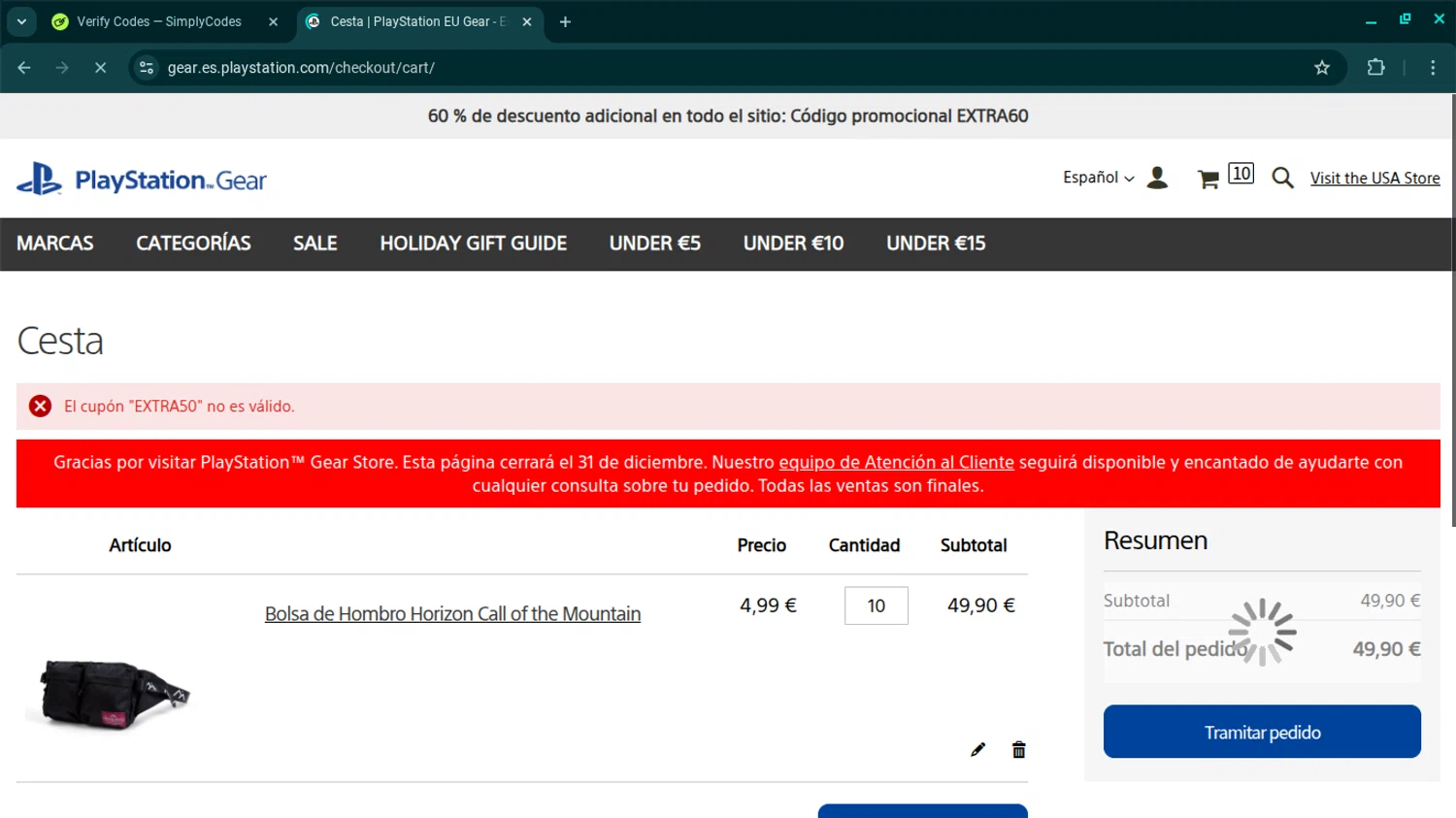
Task: Open the MARCAS menu
Action: pyautogui.click(x=55, y=244)
